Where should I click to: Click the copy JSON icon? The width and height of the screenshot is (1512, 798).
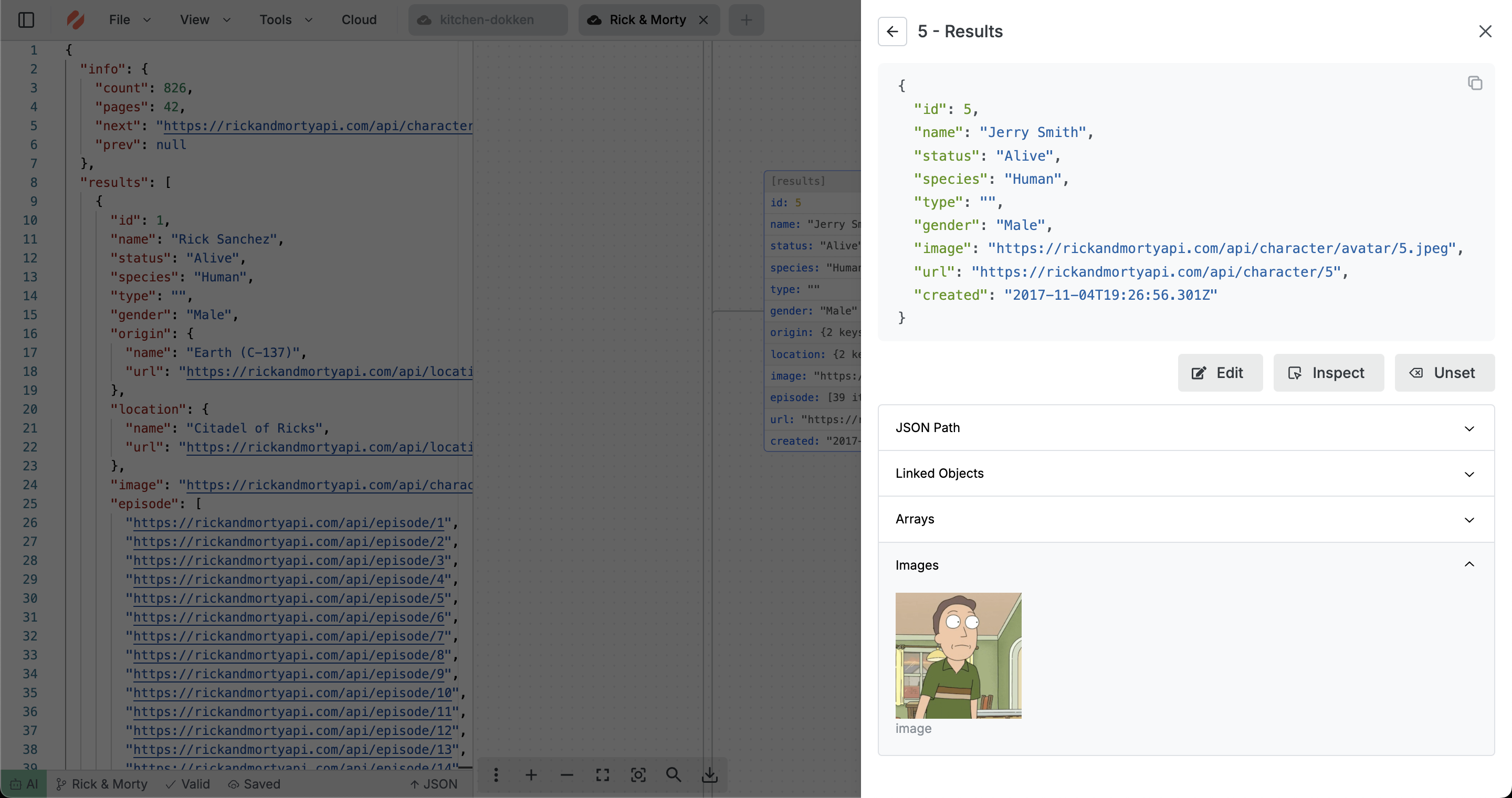point(1474,83)
